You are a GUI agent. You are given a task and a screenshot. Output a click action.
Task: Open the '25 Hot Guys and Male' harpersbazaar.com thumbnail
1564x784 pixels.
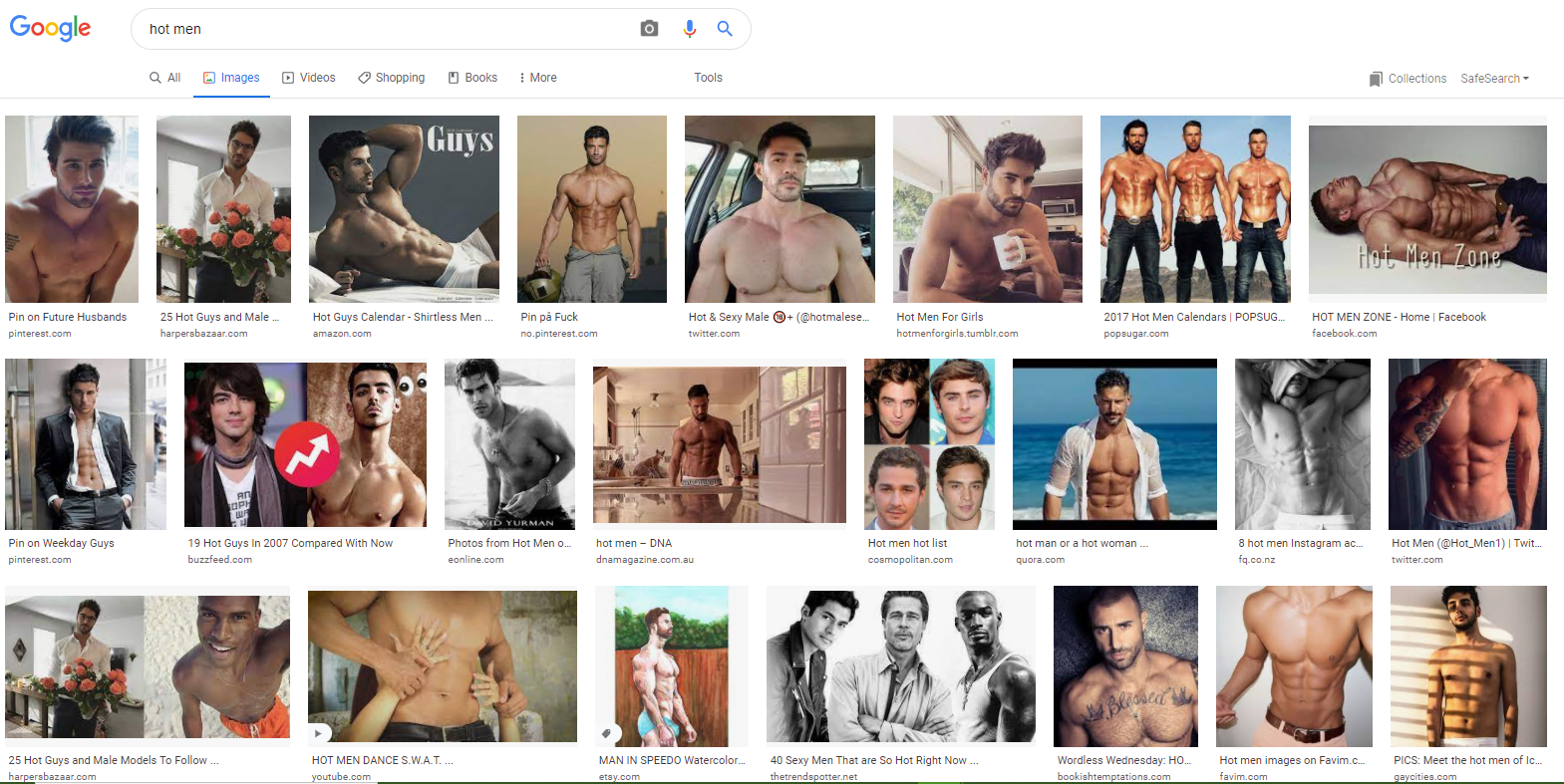click(223, 209)
